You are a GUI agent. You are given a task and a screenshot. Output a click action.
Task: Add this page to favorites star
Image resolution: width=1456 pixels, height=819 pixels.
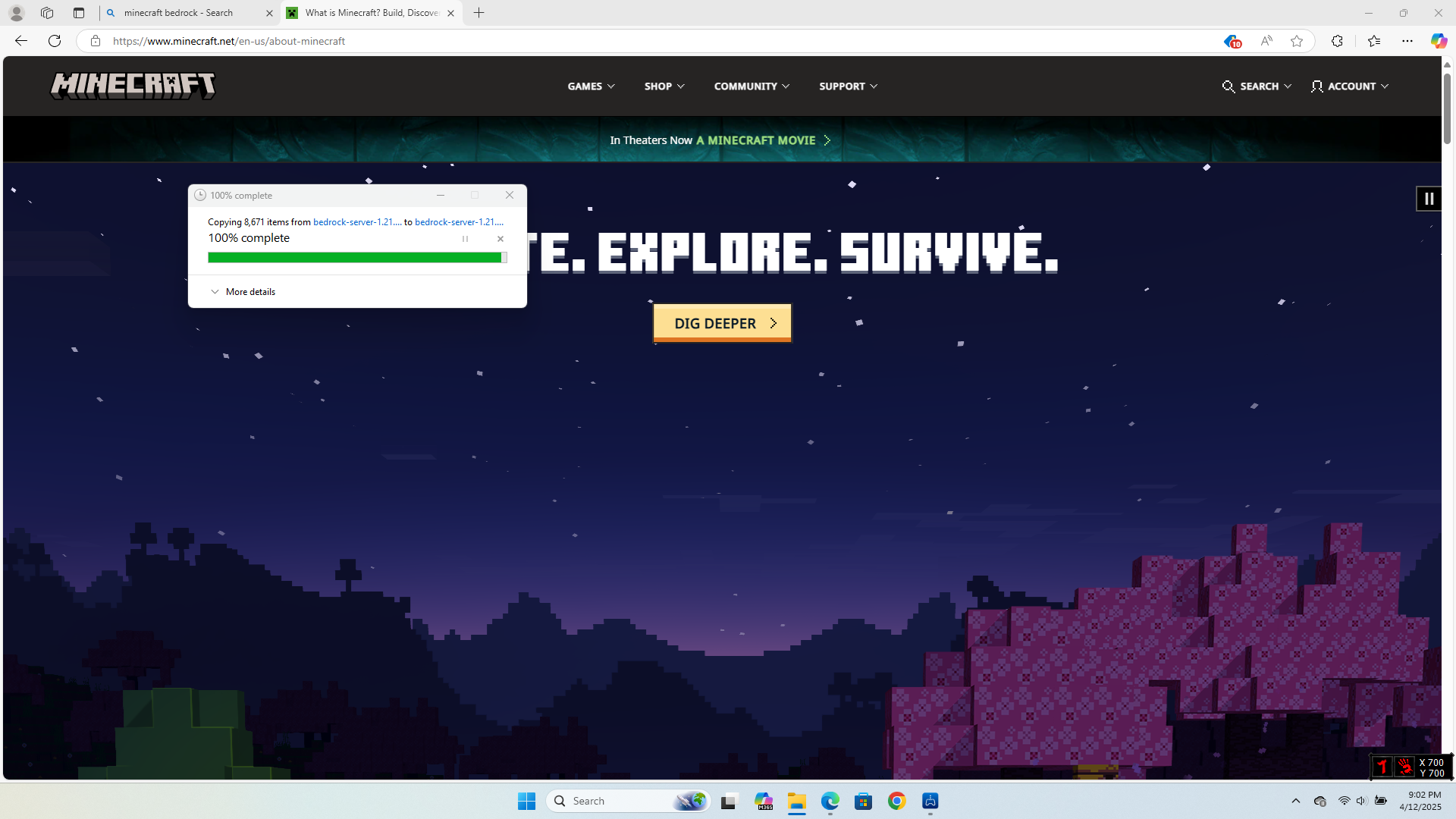pos(1297,41)
